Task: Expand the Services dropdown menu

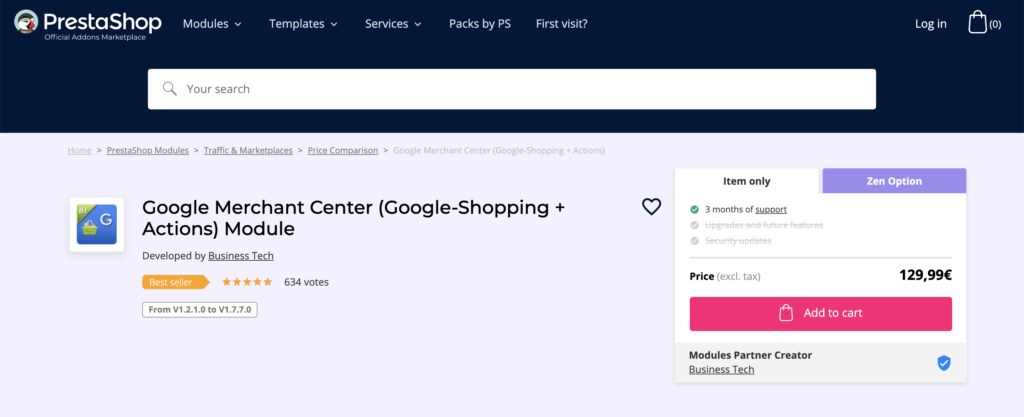Action: tap(393, 24)
